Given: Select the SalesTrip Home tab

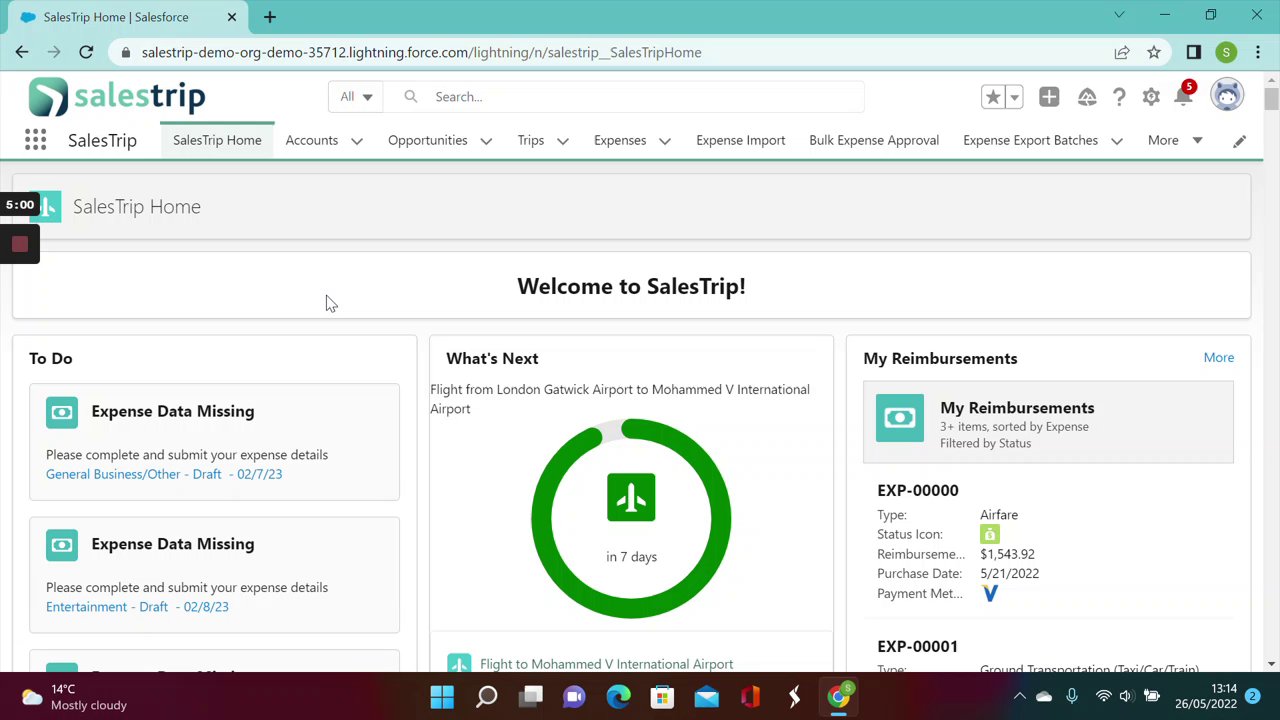Looking at the screenshot, I should pyautogui.click(x=217, y=140).
